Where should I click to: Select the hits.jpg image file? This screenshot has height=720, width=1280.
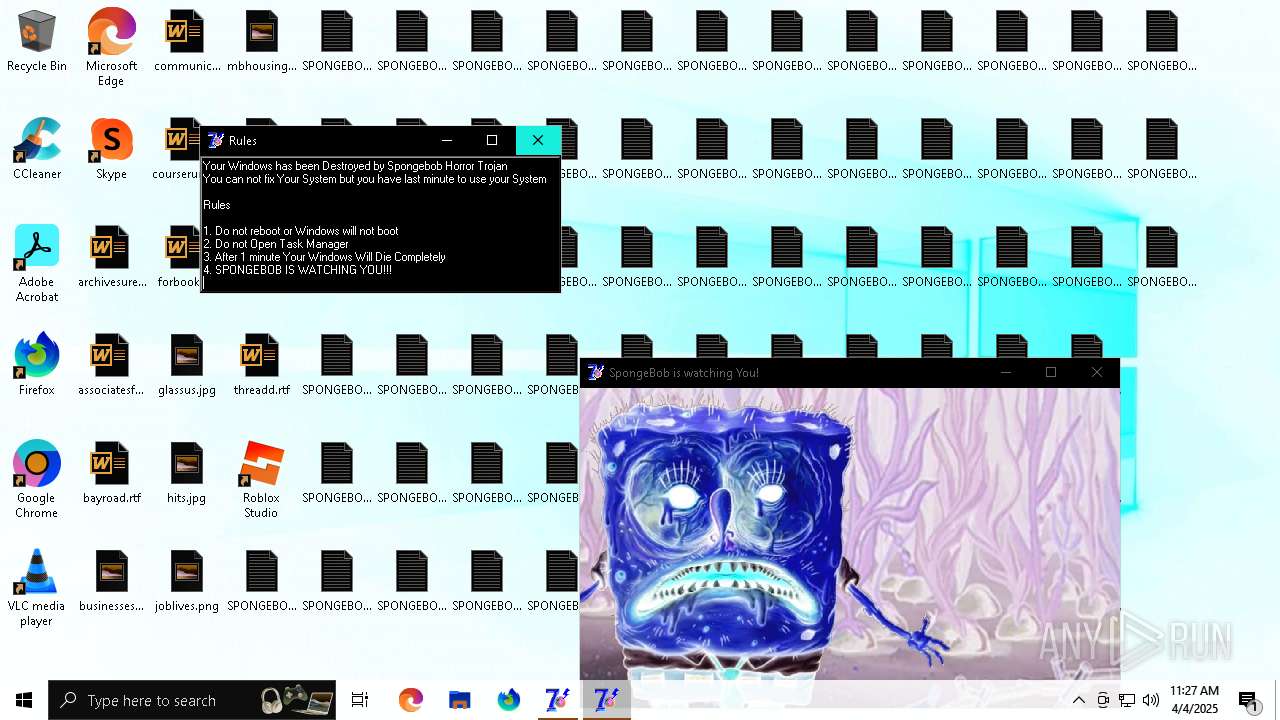[x=187, y=473]
